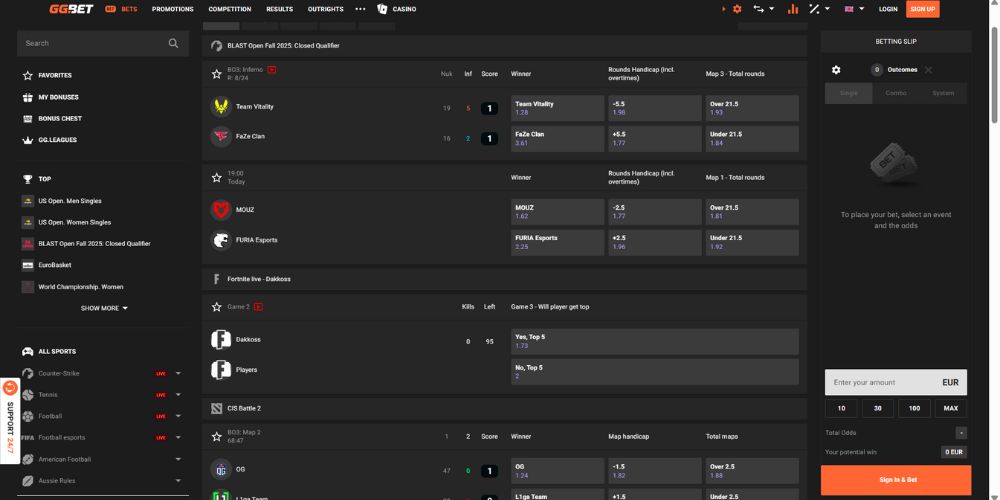Viewport: 1000px width, 500px height.
Task: Open the three-dot more menu
Action: click(360, 9)
